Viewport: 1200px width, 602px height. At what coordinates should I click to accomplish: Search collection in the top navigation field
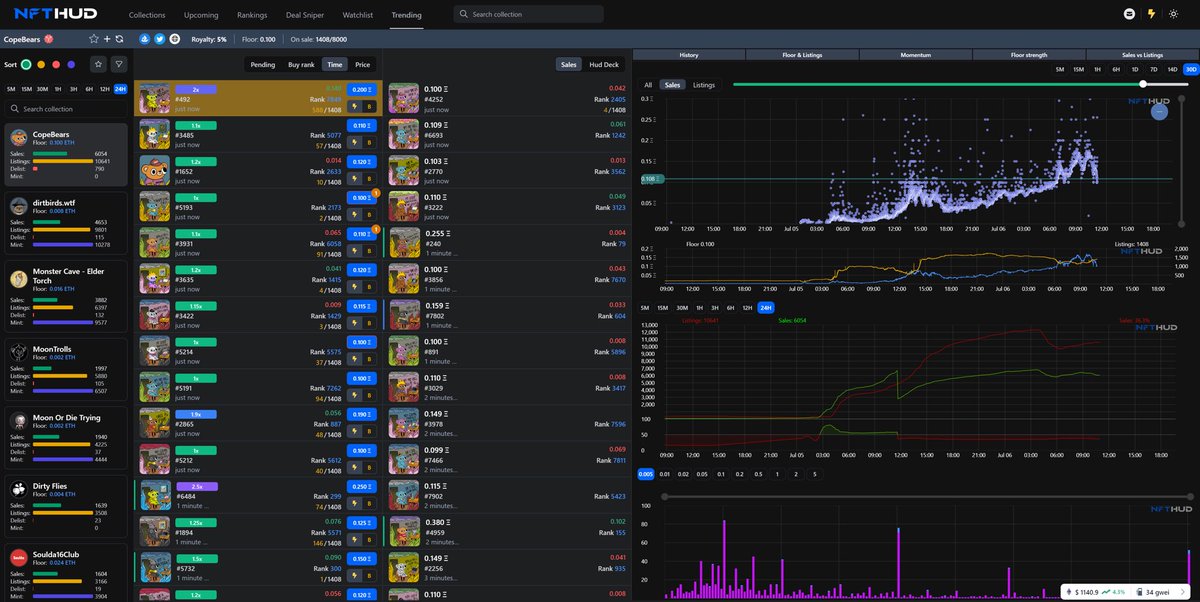coord(528,14)
